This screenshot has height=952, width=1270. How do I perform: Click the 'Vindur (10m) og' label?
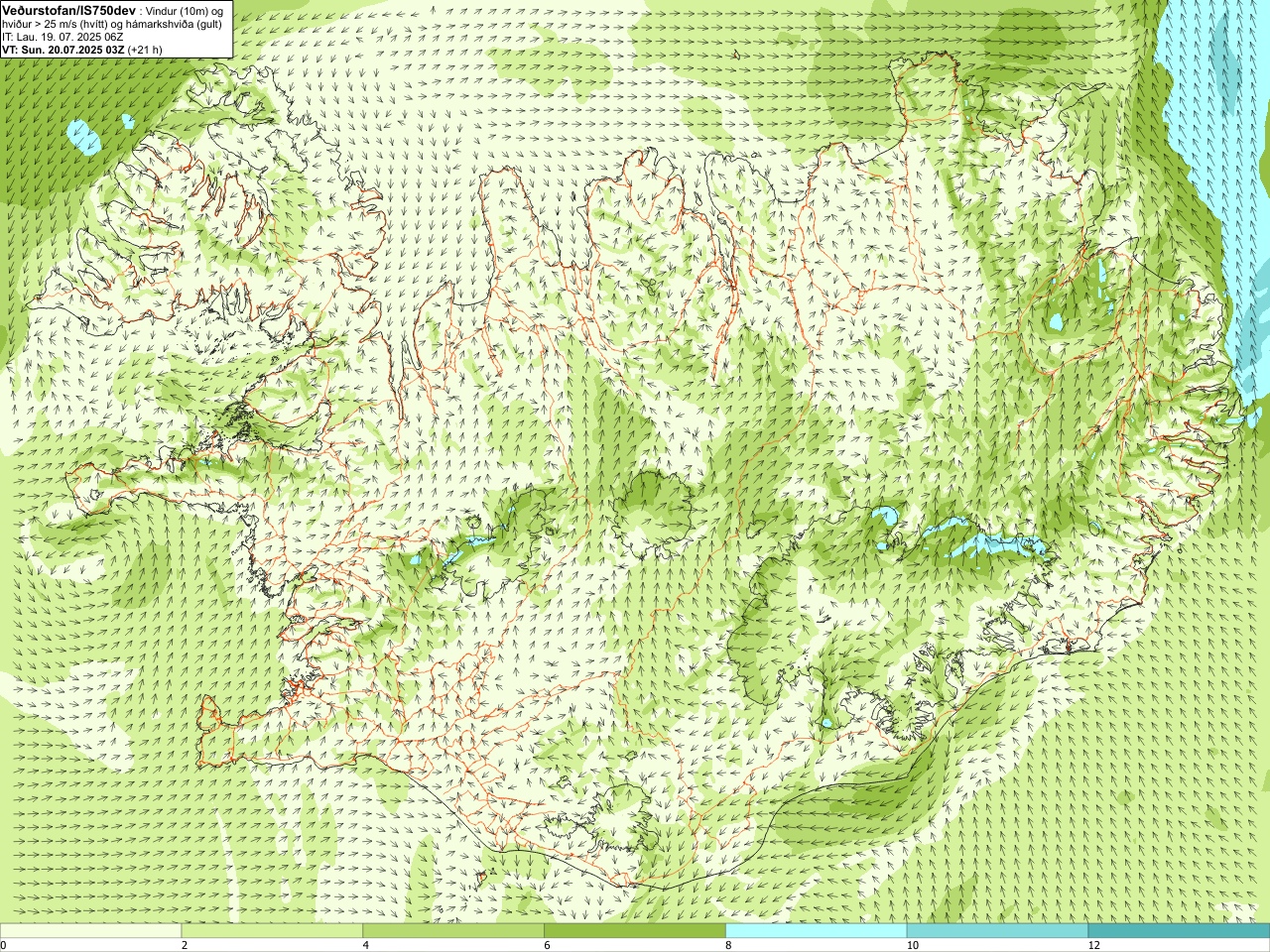pos(186,10)
